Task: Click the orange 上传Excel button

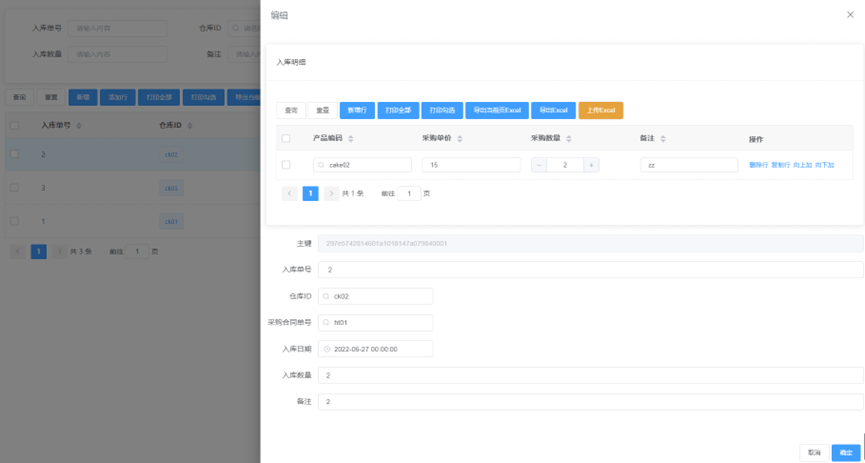Action: (601, 110)
